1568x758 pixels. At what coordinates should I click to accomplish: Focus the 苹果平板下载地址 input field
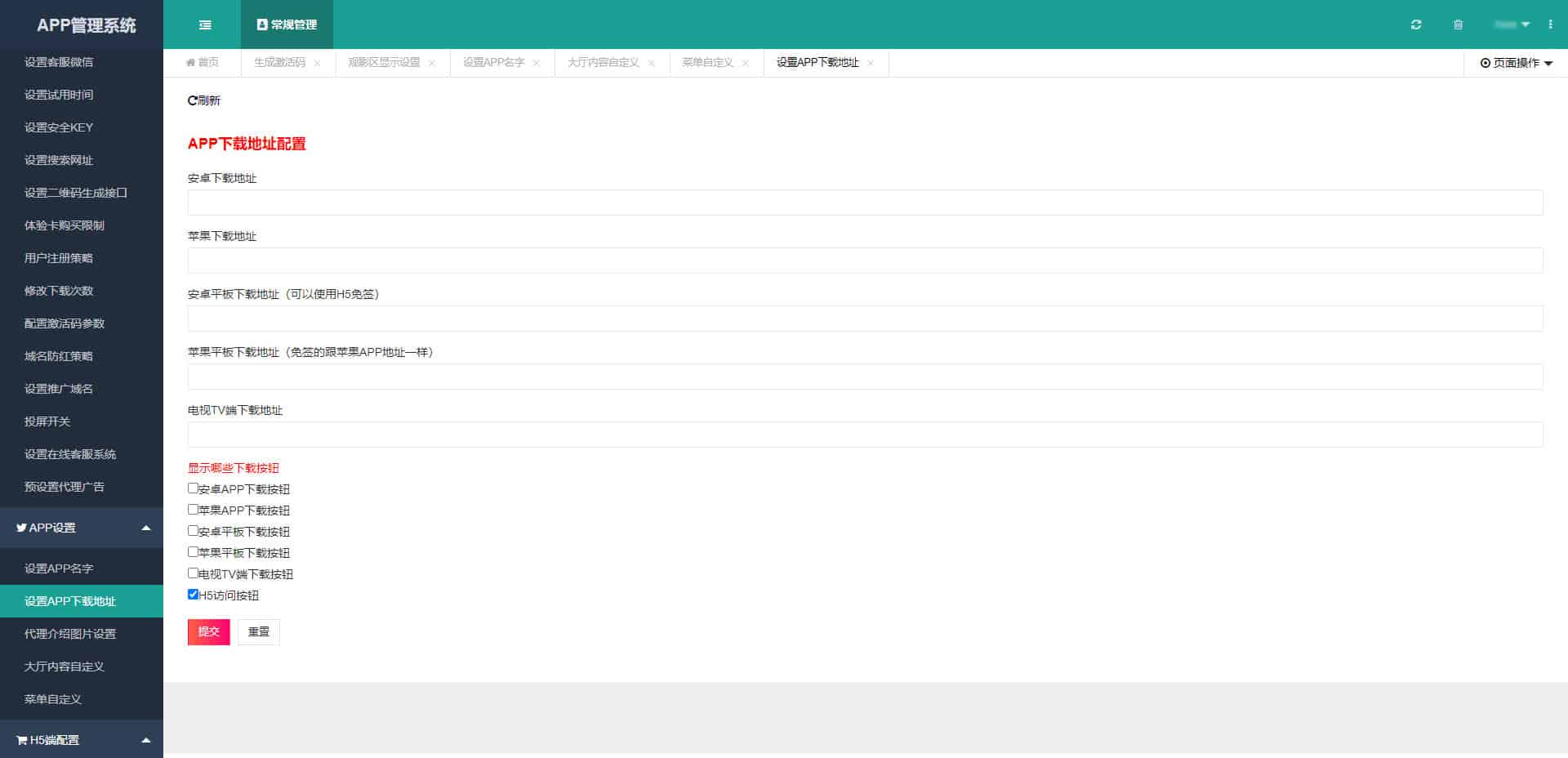(x=866, y=377)
